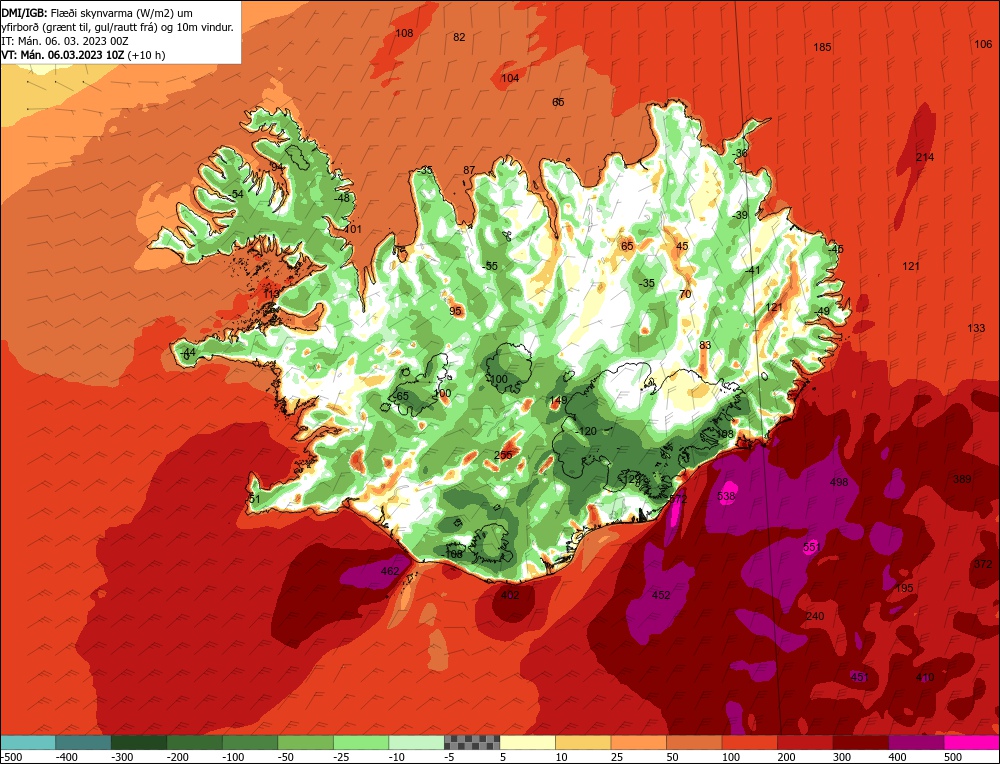Click the 'IT: Mán. 06. 03. 2023 00Z' line
The width and height of the screenshot is (1000, 764).
coord(63,41)
